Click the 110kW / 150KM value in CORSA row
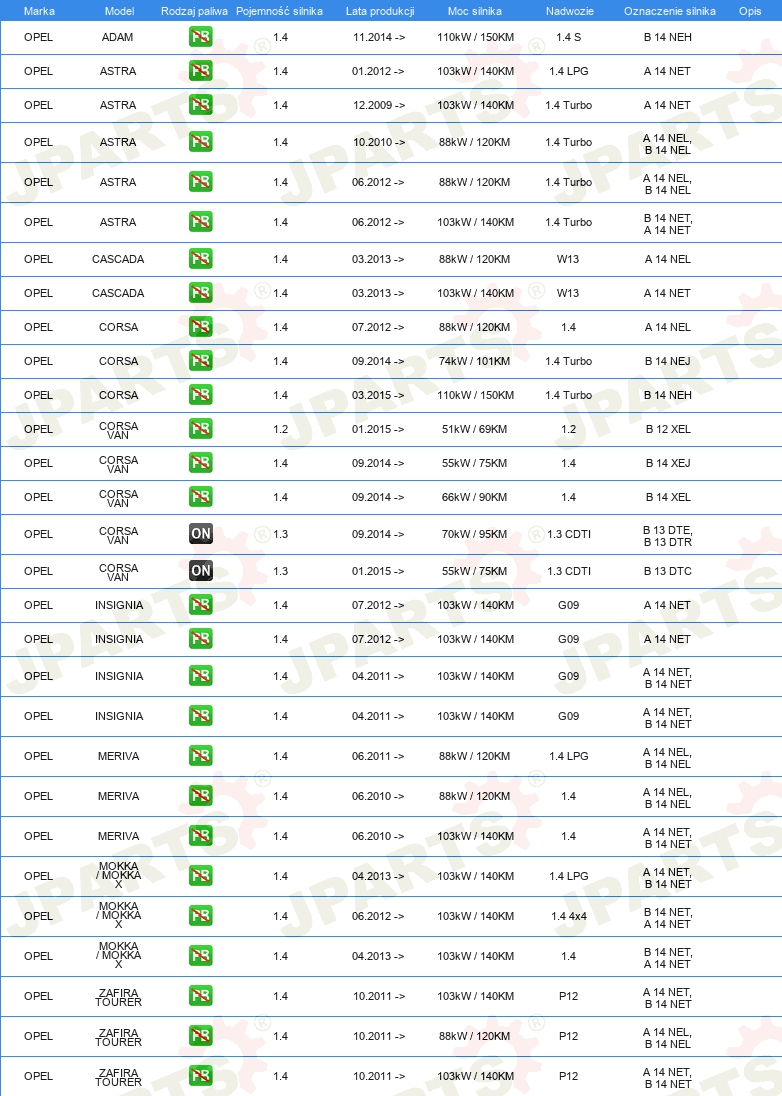Viewport: 782px width, 1096px height. [x=475, y=395]
